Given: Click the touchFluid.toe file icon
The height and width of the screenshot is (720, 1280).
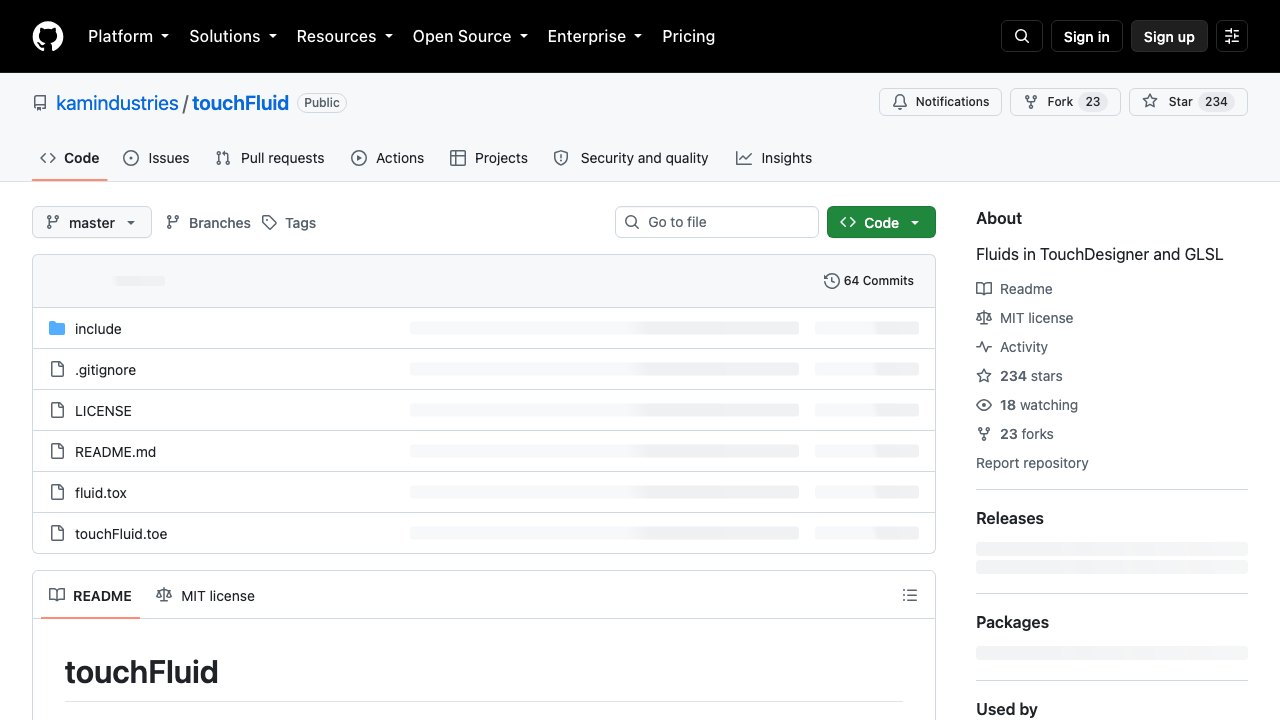Looking at the screenshot, I should [x=57, y=534].
